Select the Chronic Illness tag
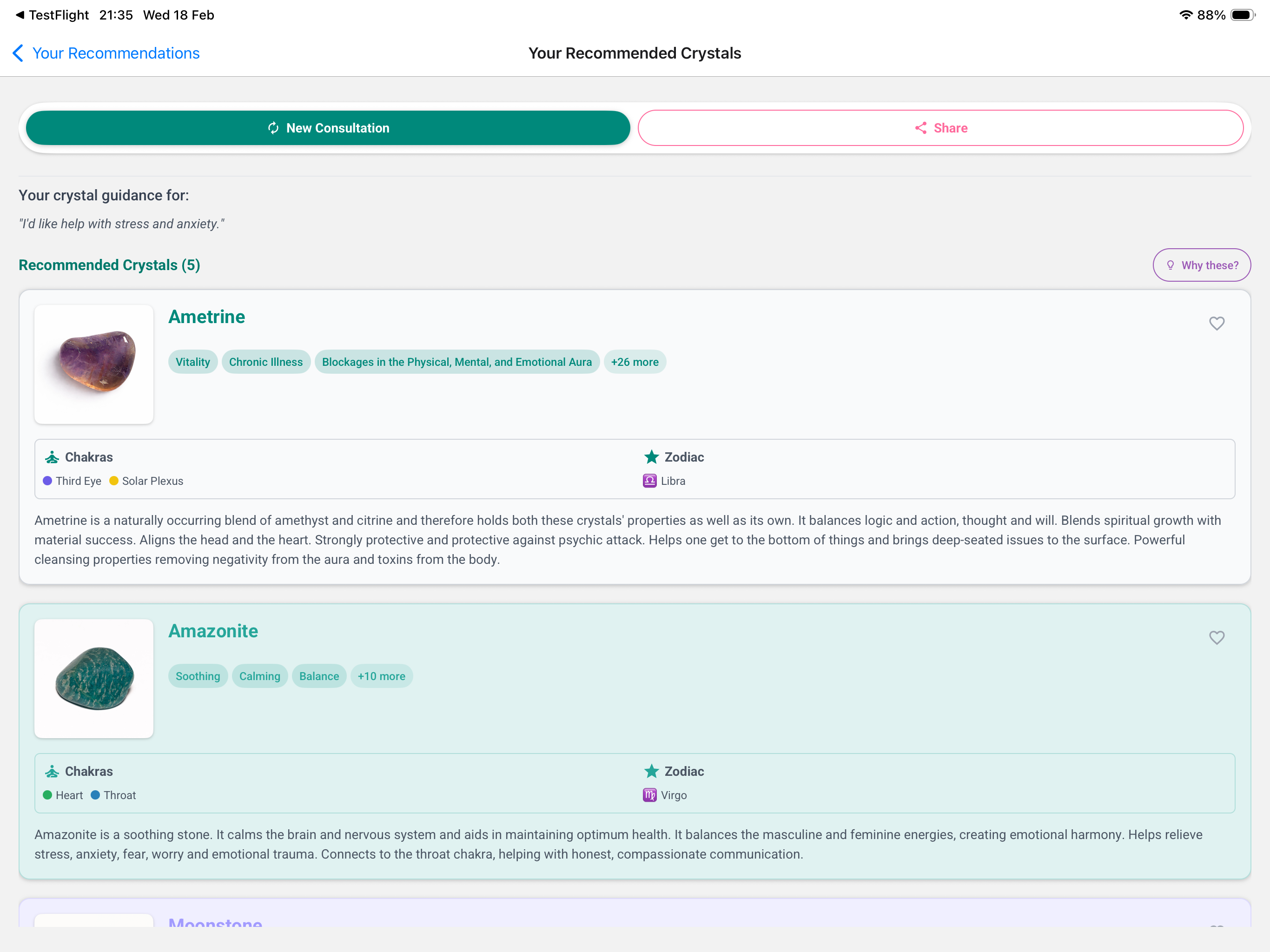Screen dimensions: 1270x952 click(266, 362)
